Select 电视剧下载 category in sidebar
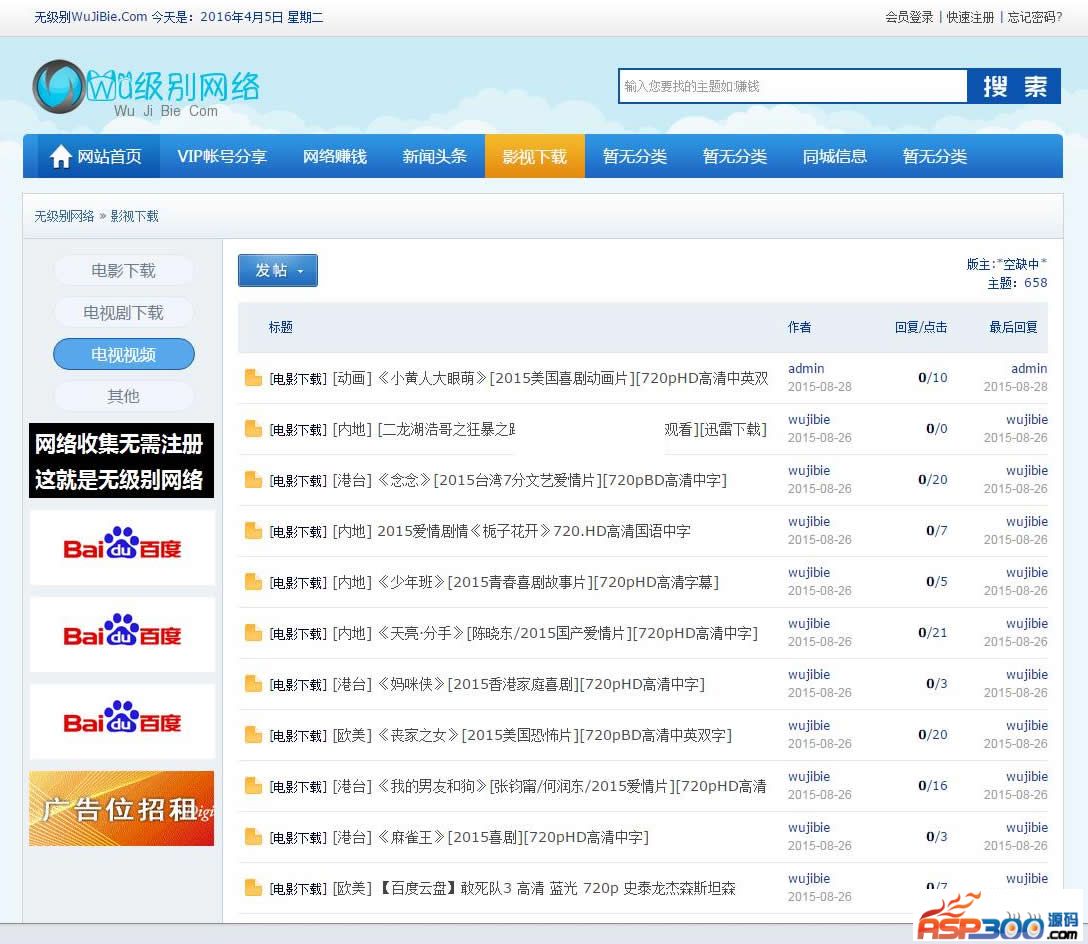 [123, 313]
